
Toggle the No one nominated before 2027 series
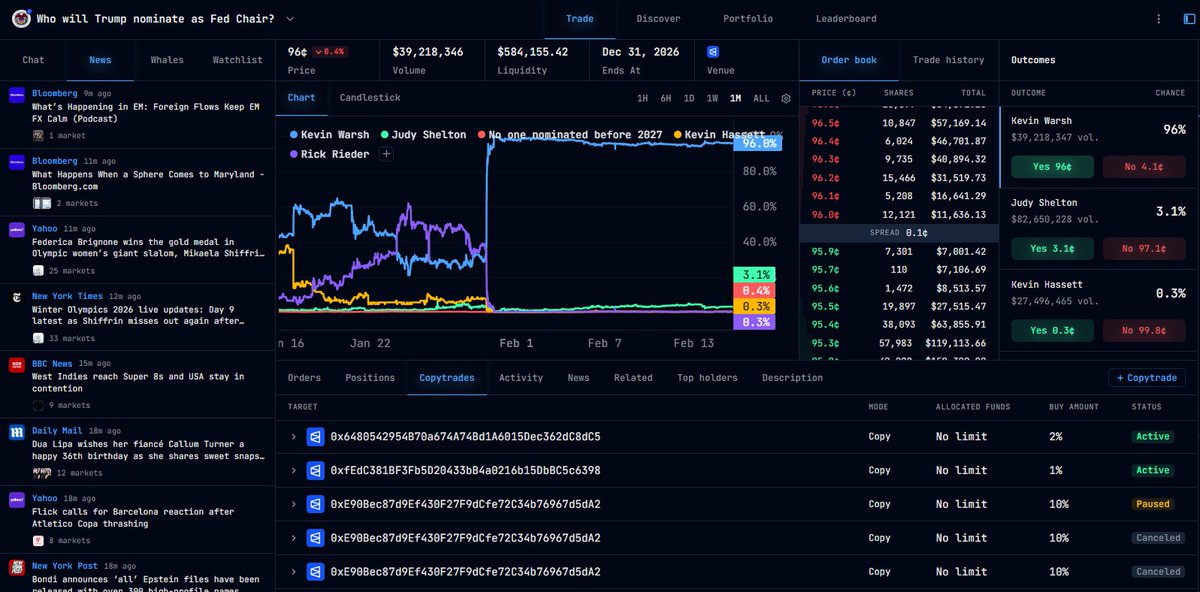point(570,134)
